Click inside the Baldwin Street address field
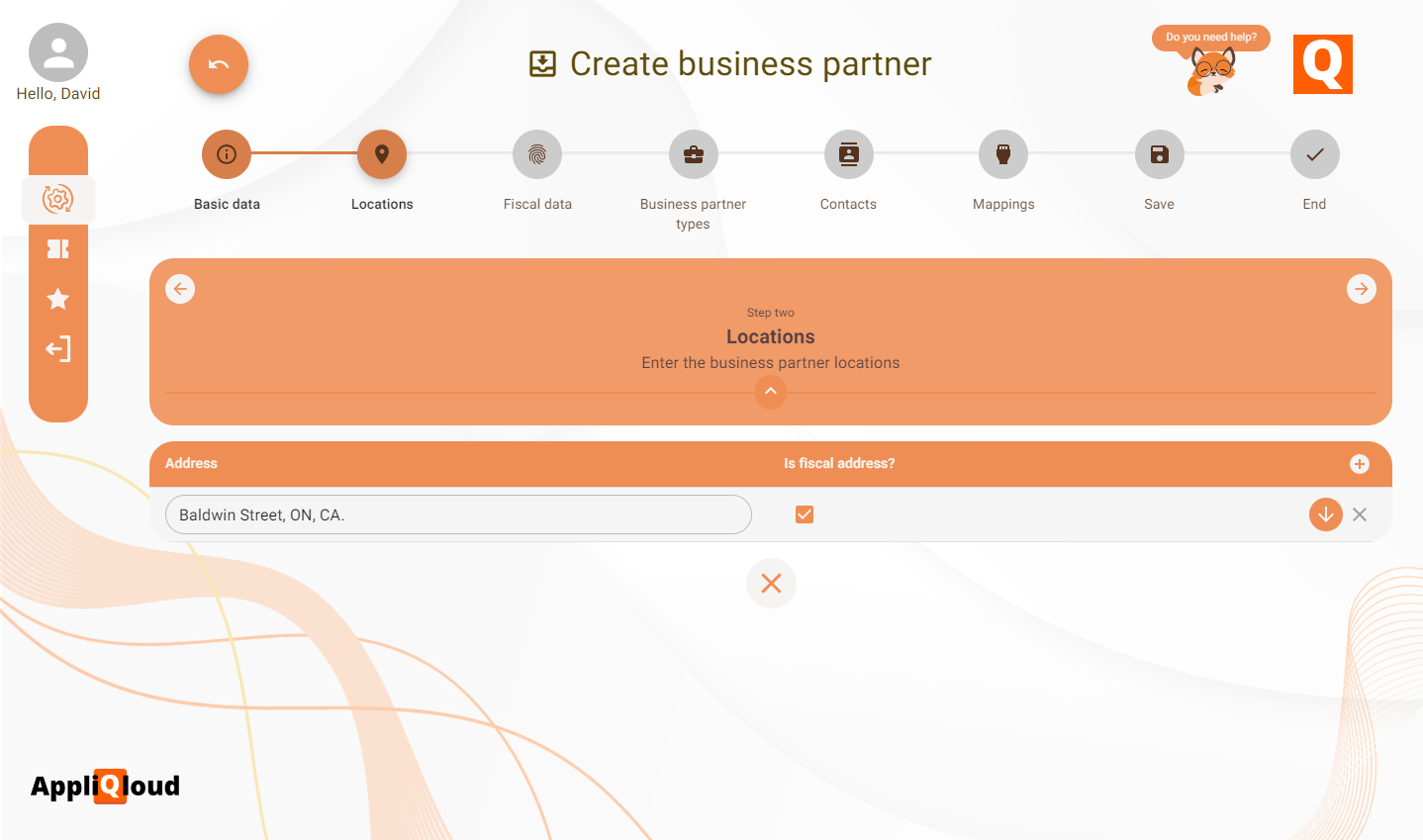This screenshot has height=840, width=1423. (458, 514)
